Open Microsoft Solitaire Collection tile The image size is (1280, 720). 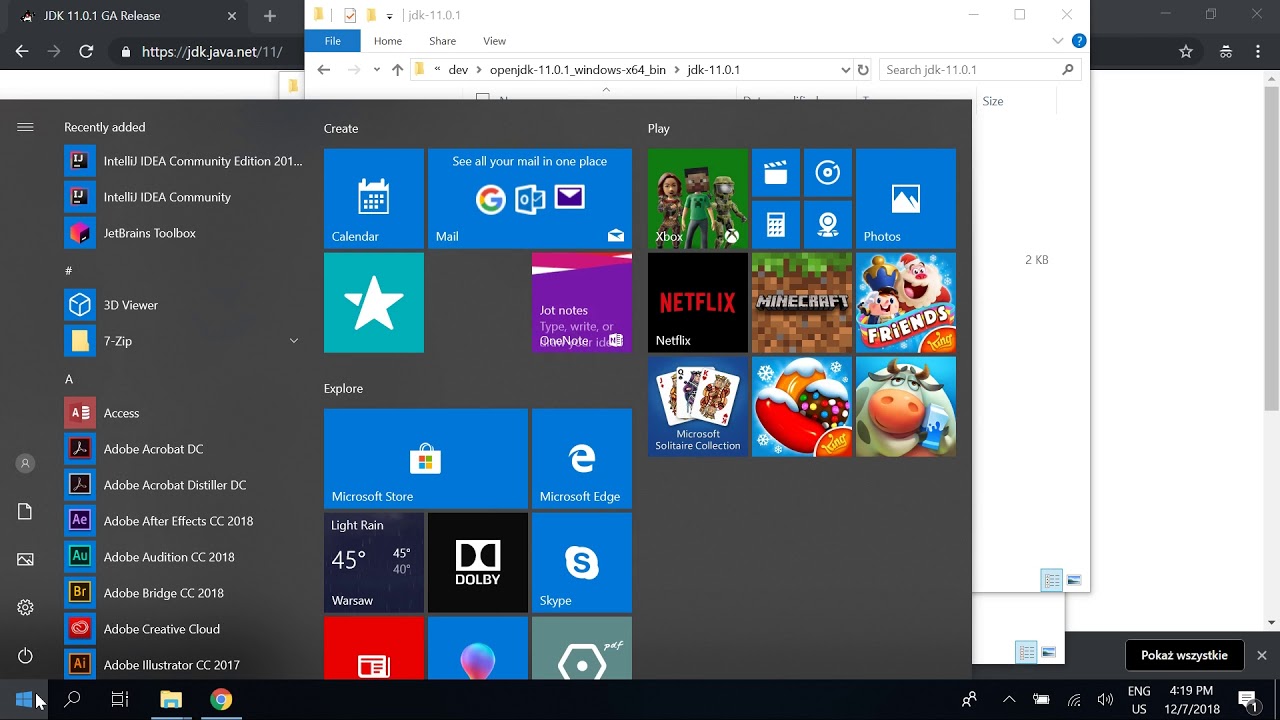coord(698,406)
